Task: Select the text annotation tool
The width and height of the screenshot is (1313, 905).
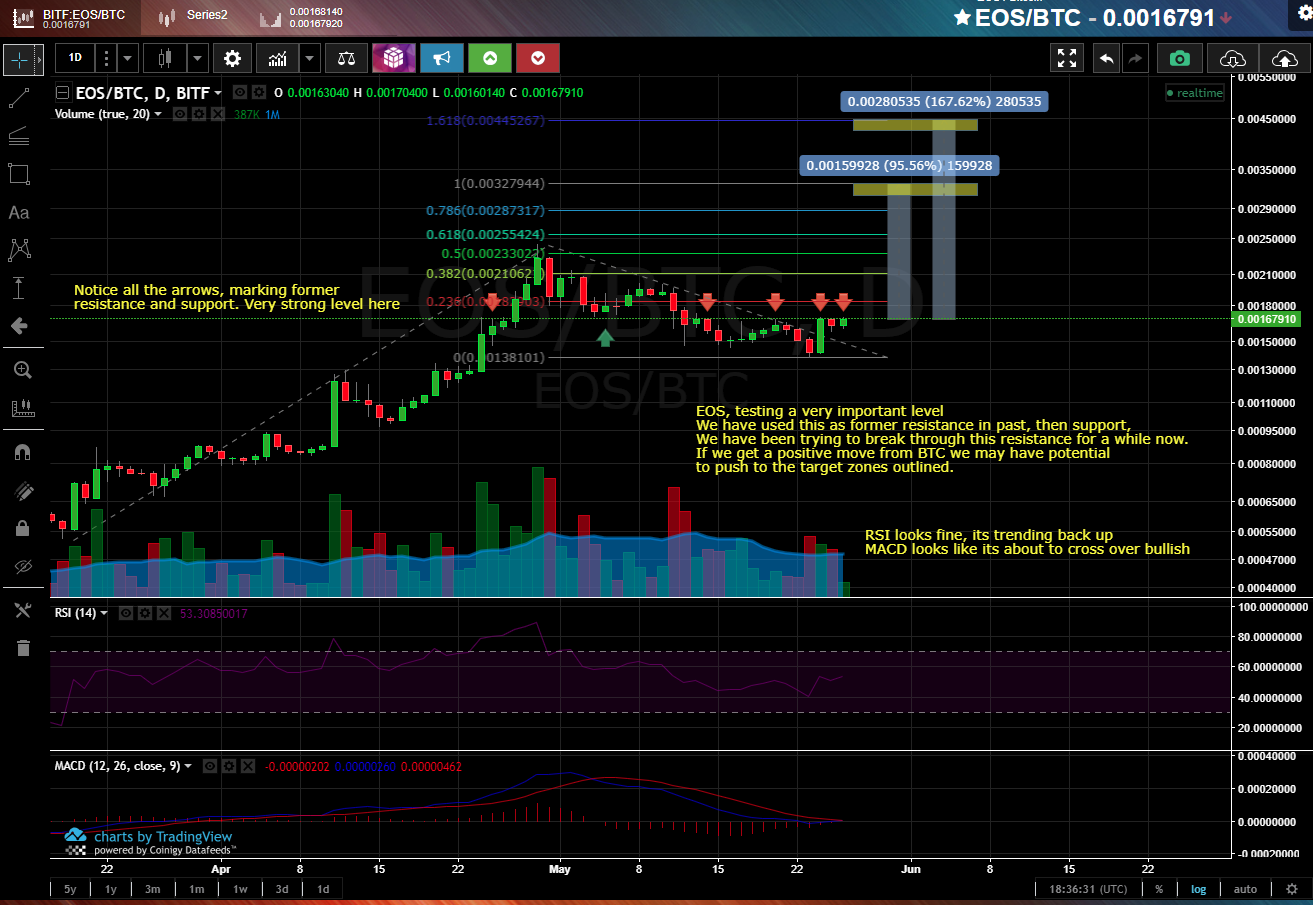Action: (x=18, y=212)
